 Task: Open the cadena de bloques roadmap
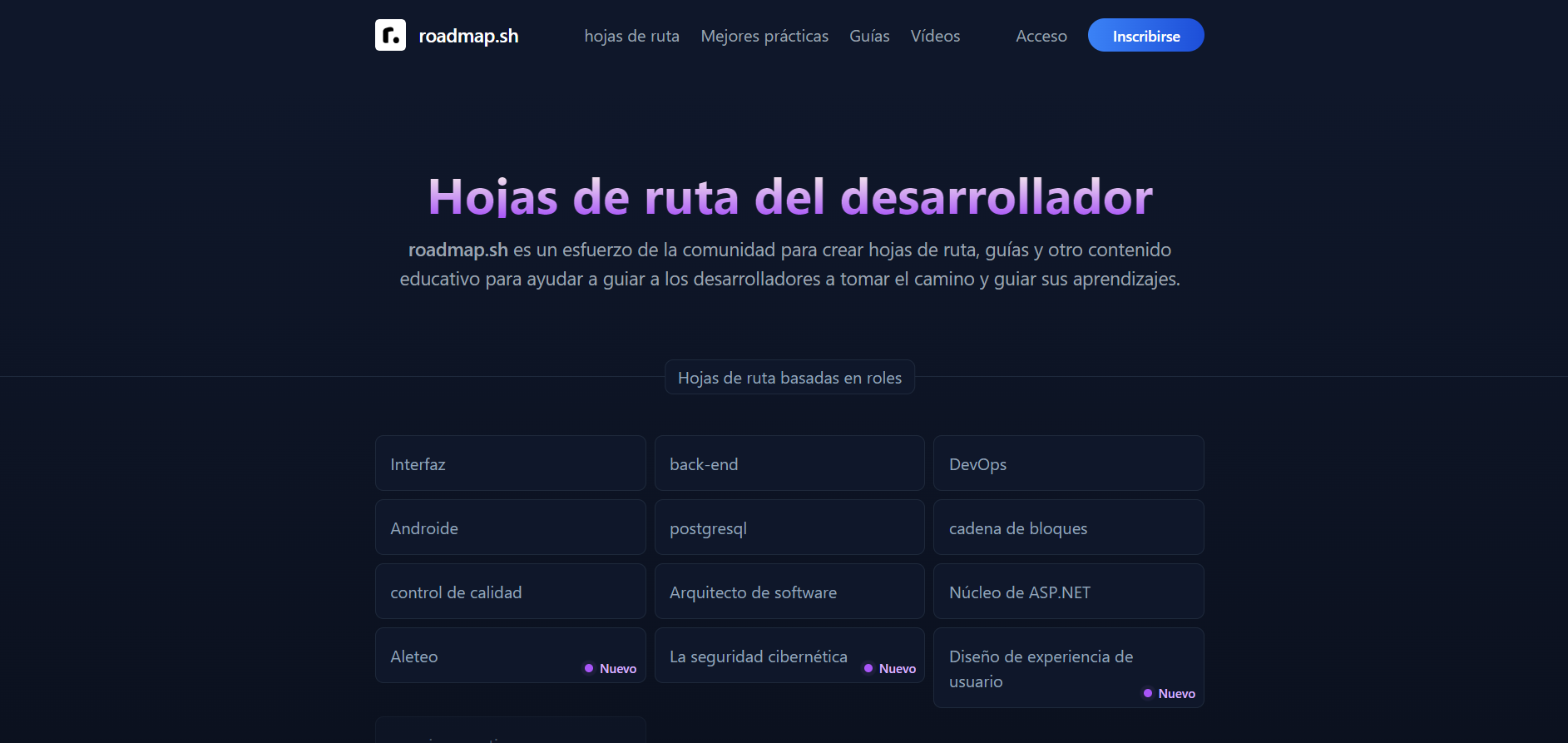click(1068, 528)
